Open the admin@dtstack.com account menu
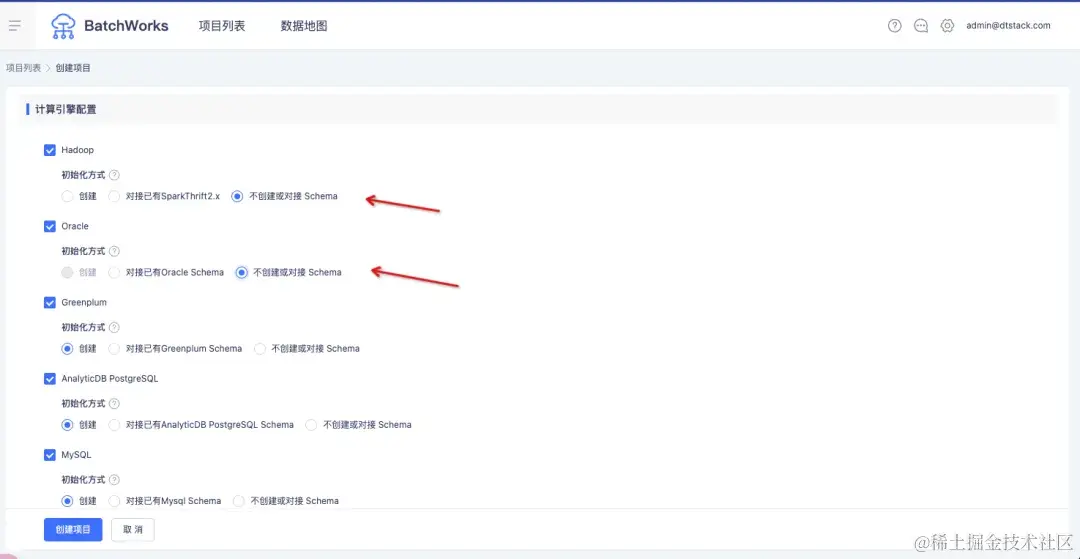Image resolution: width=1080 pixels, height=559 pixels. (x=1008, y=25)
